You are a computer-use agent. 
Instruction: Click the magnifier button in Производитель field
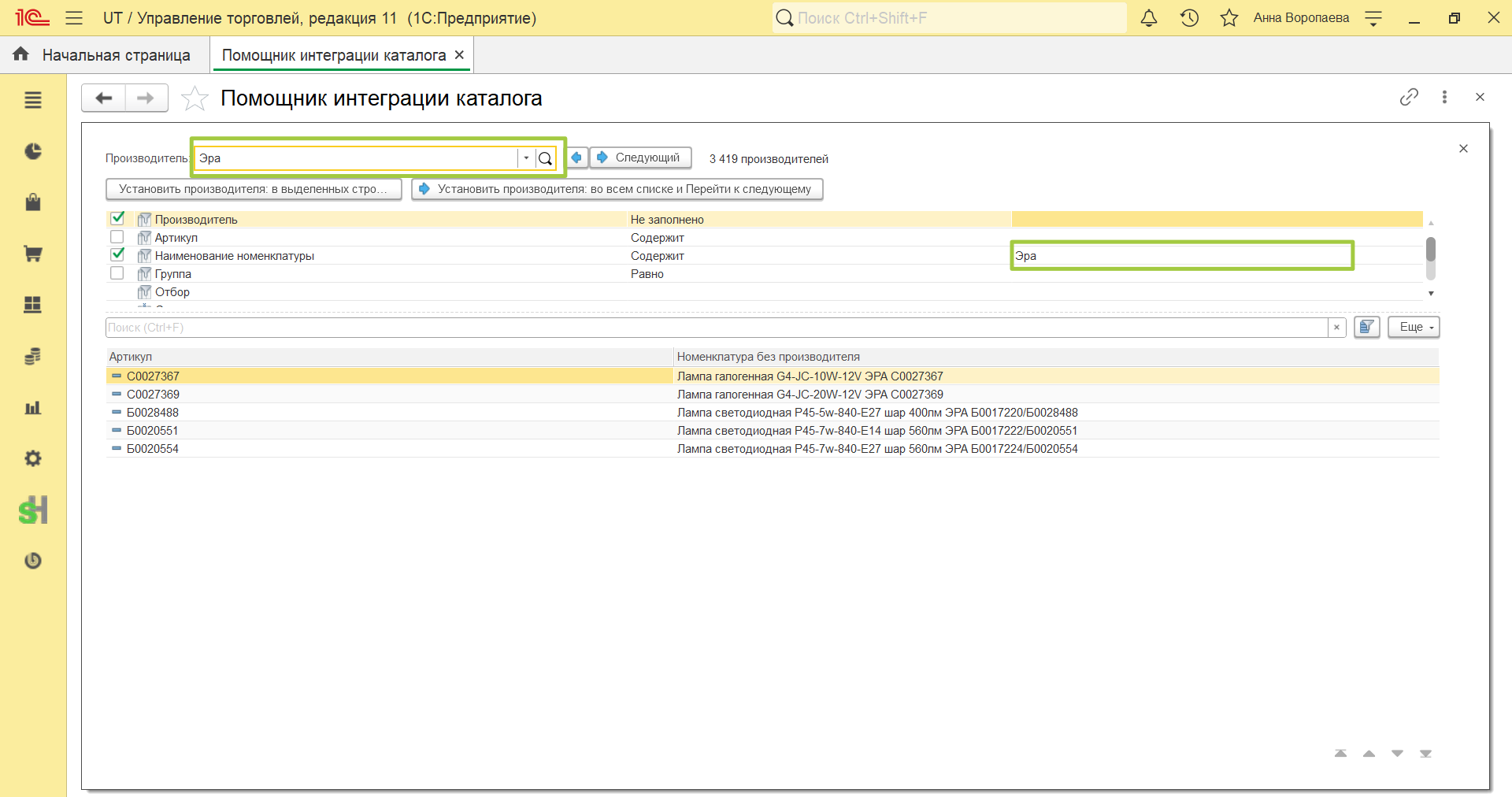(x=545, y=158)
